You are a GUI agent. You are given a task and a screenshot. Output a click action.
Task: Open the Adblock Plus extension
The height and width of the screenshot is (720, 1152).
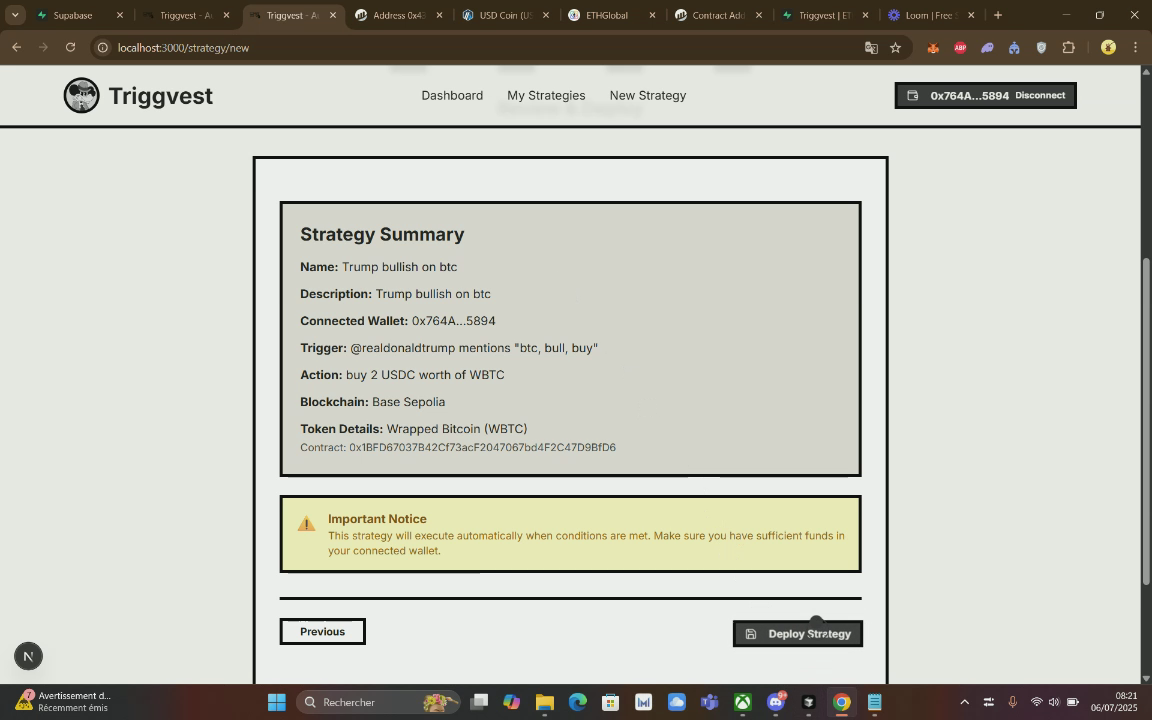click(x=960, y=48)
